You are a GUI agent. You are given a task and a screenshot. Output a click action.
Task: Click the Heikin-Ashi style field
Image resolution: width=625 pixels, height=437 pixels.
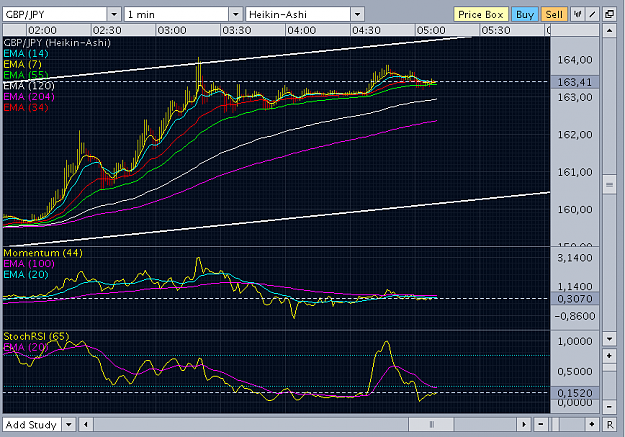[x=298, y=15]
